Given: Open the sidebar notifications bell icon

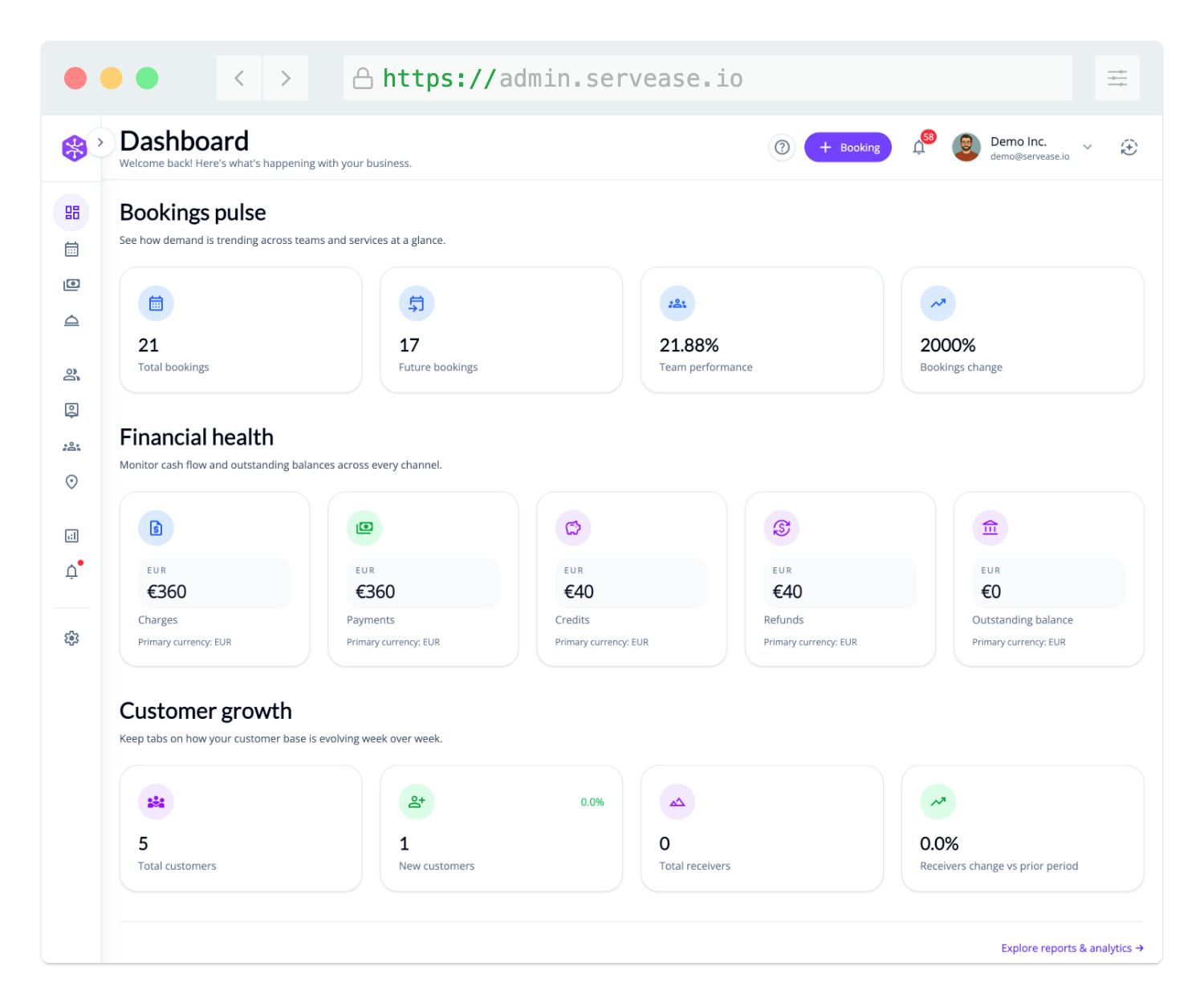Looking at the screenshot, I should click(71, 571).
